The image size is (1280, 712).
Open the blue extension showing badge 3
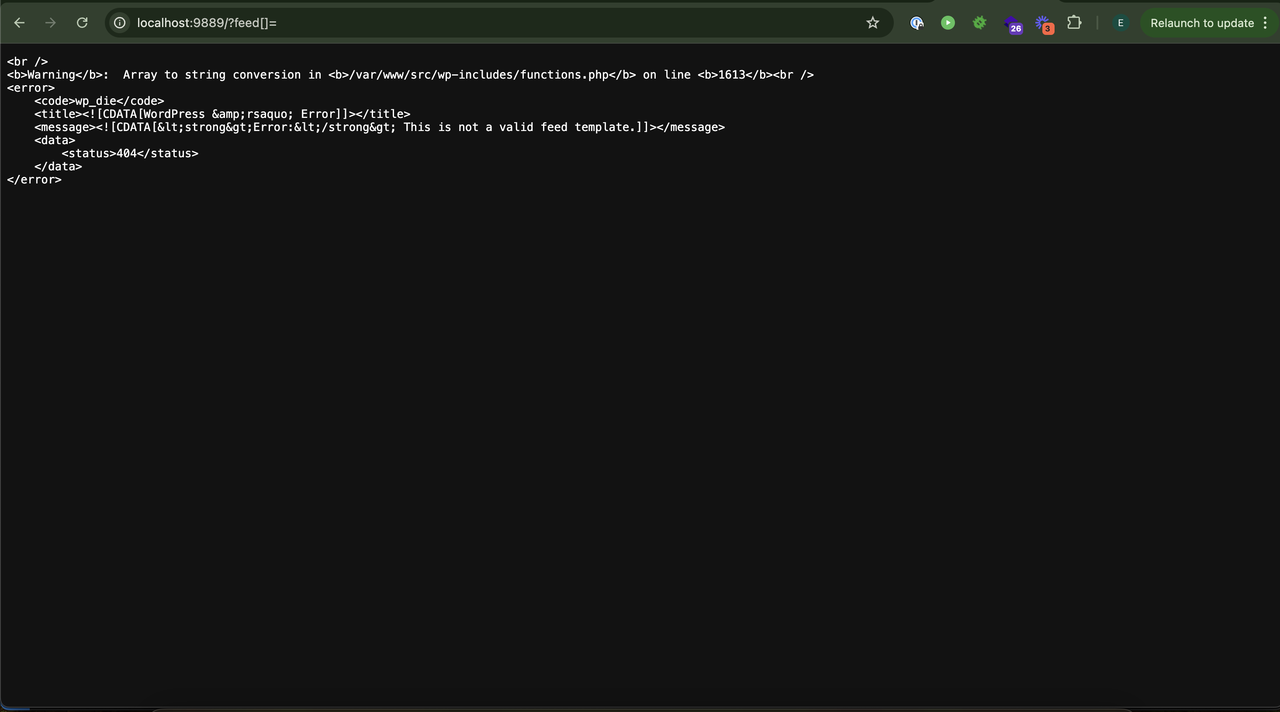1044,24
